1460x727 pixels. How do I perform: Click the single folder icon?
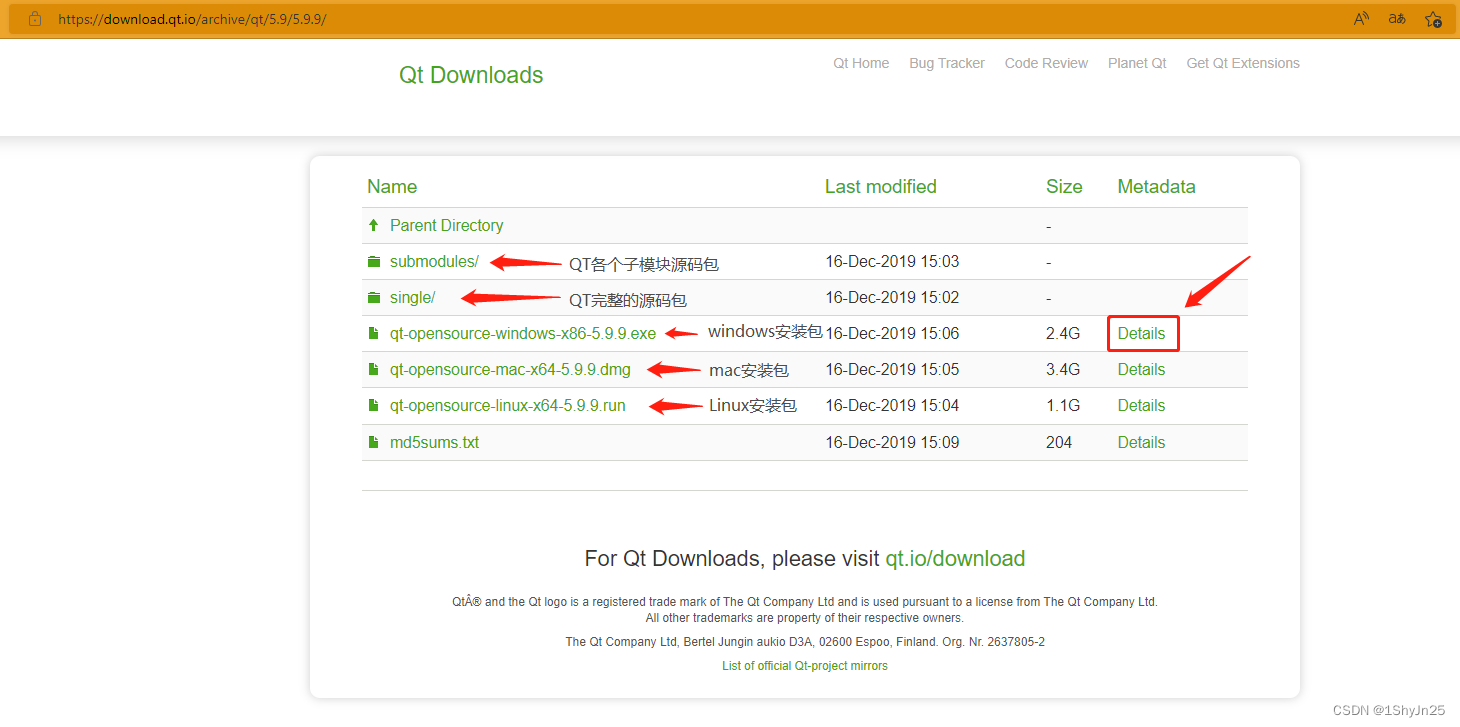[373, 298]
